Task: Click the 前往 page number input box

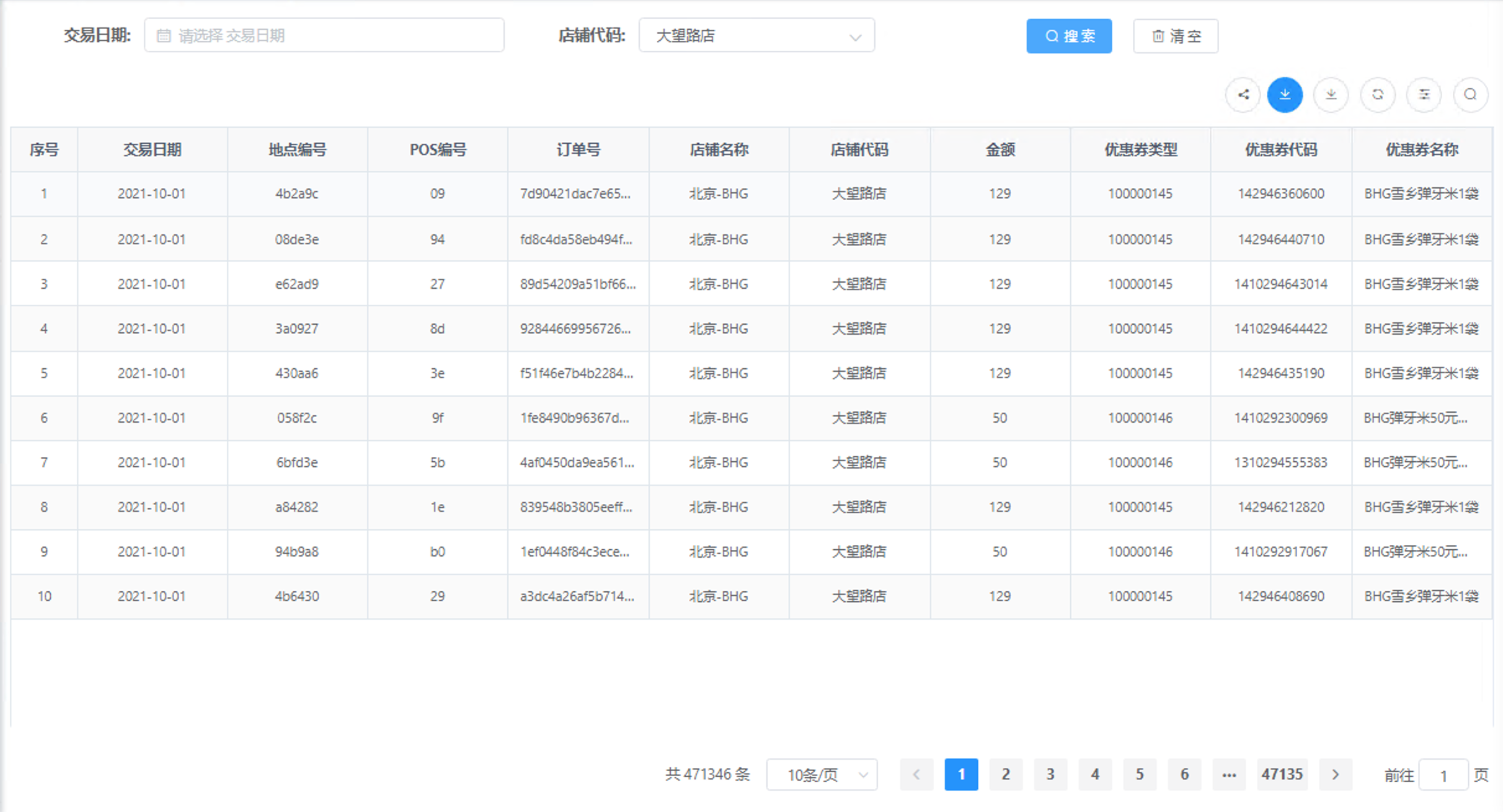Action: click(1445, 774)
